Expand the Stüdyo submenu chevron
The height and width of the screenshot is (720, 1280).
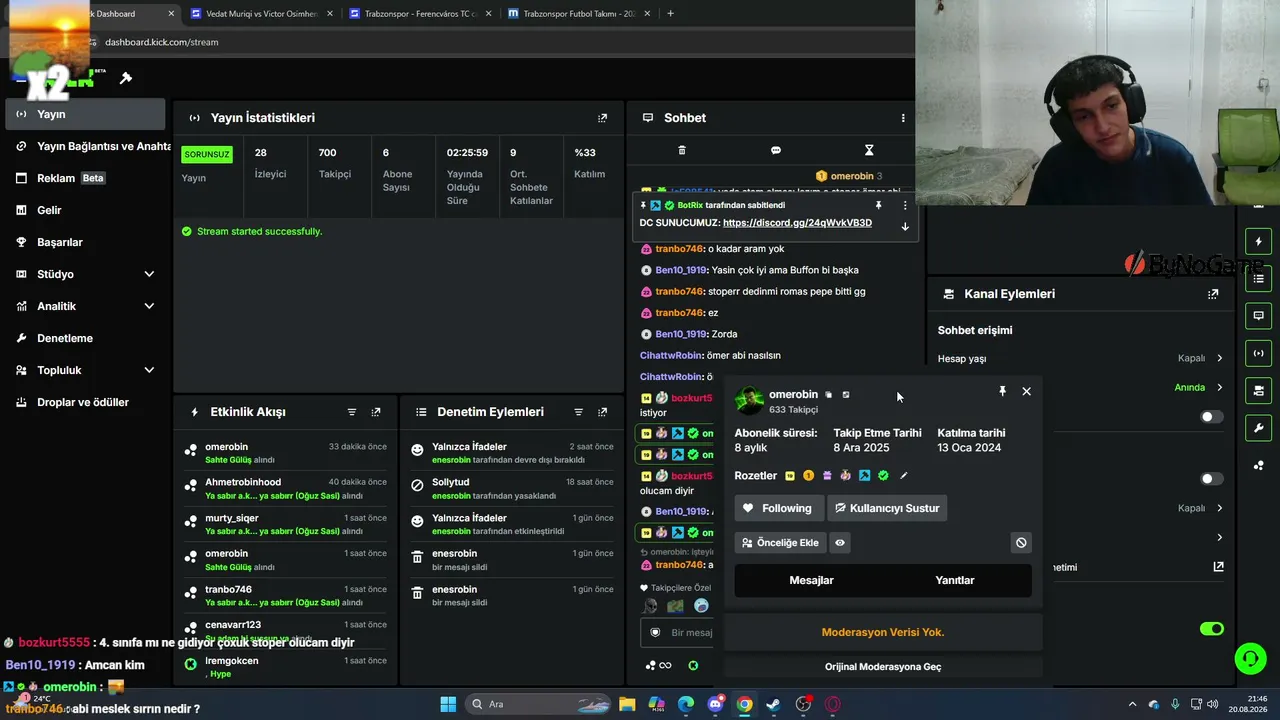coord(149,274)
